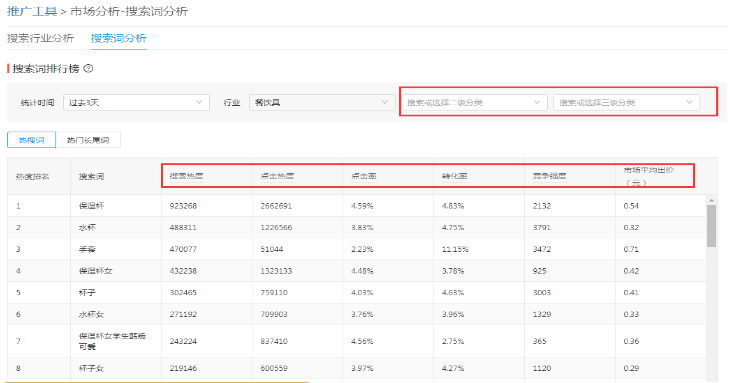This screenshot has width=731, height=383.
Task: Click click-rate value 2.23%
Action: (x=362, y=249)
